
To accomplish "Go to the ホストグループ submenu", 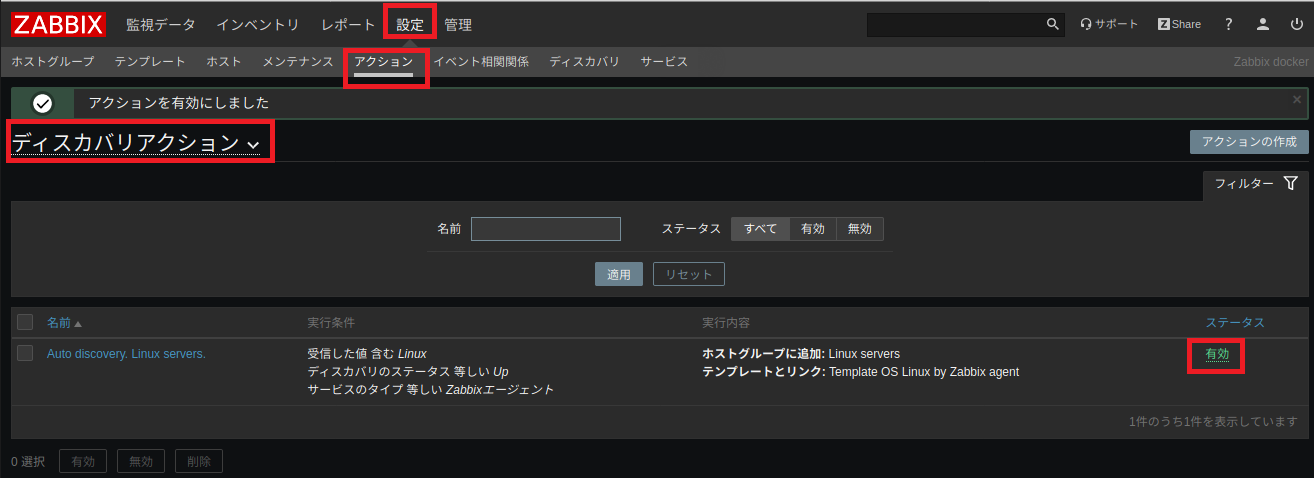I will point(53,62).
